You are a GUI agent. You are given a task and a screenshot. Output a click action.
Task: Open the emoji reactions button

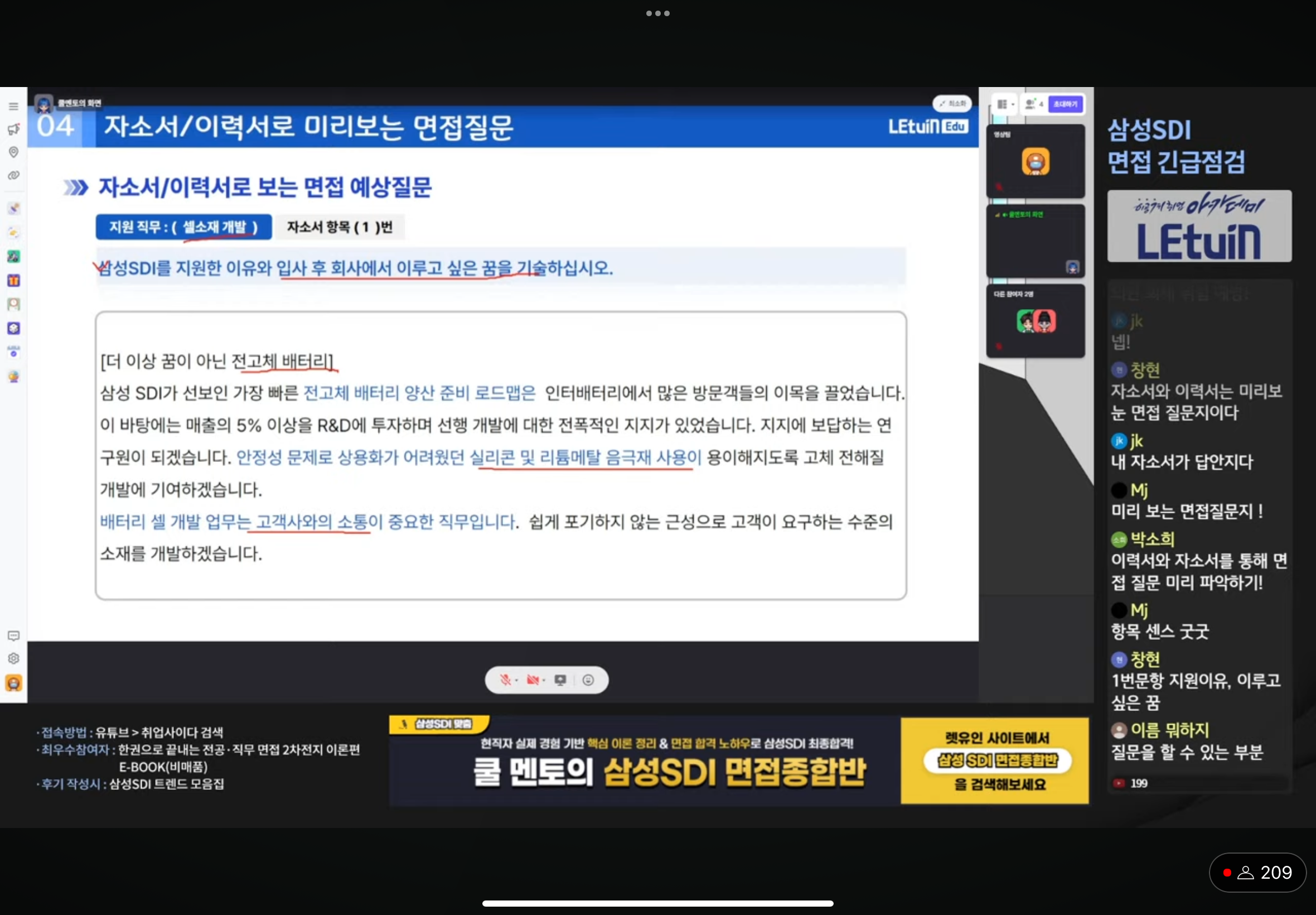[x=588, y=680]
